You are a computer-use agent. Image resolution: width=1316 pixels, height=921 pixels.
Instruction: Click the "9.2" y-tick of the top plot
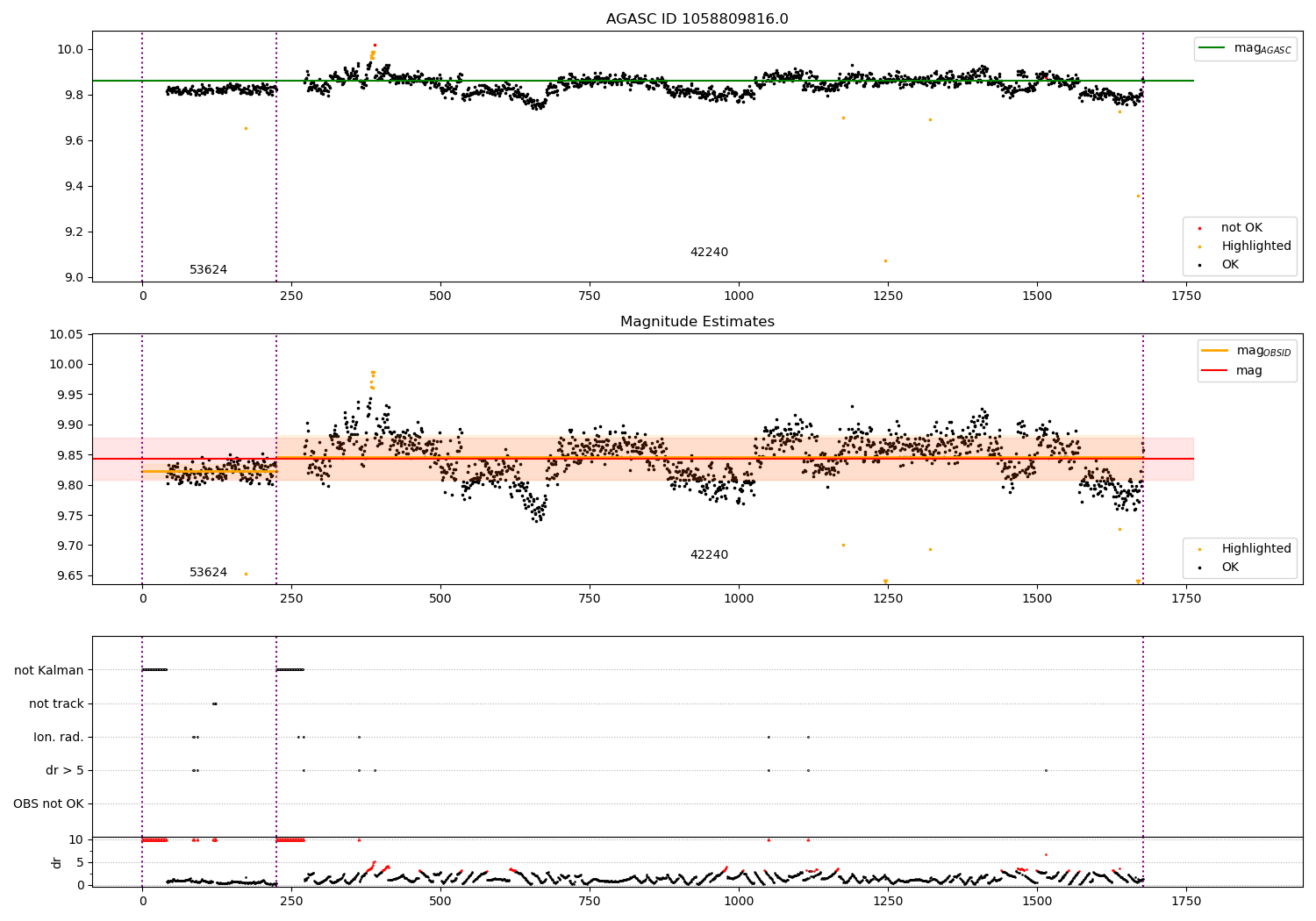74,232
